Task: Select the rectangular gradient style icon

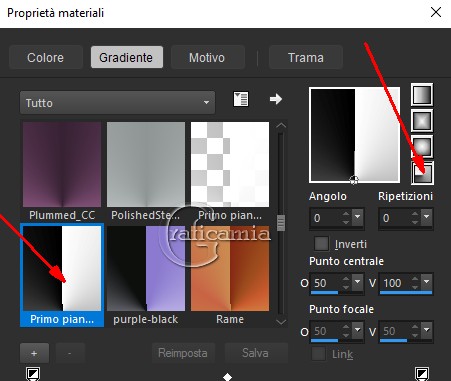Action: [422, 121]
